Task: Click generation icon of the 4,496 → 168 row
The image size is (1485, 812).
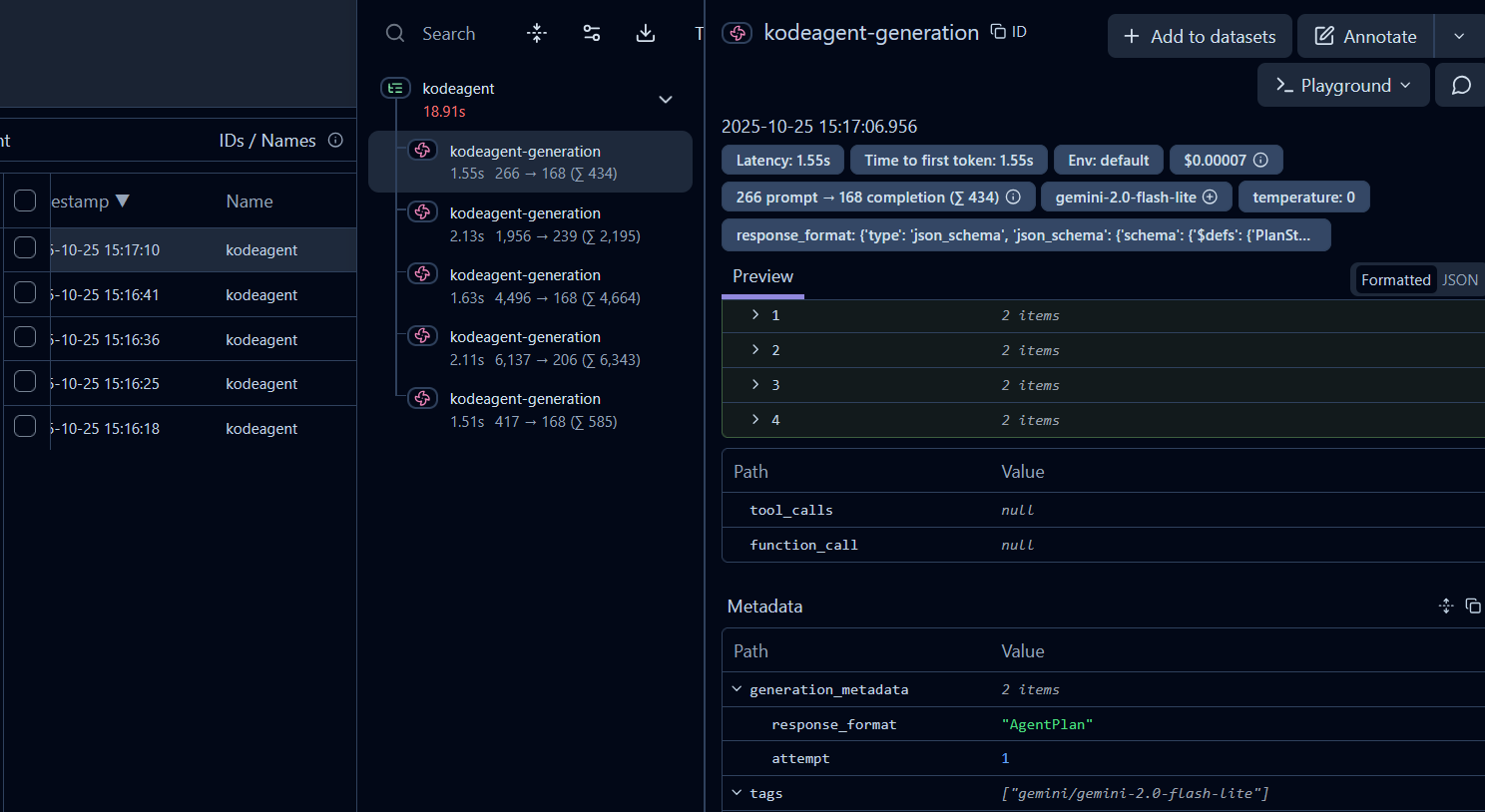Action: (422, 275)
